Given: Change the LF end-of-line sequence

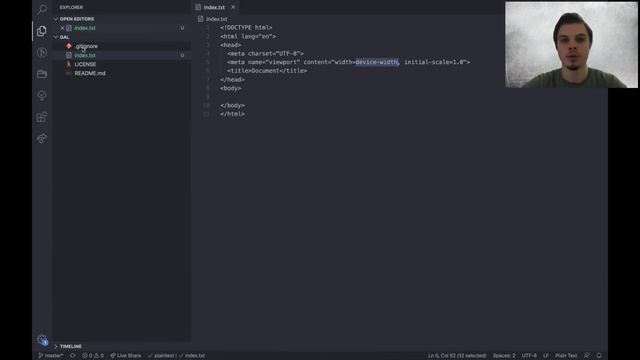Looking at the screenshot, I should pos(546,356).
